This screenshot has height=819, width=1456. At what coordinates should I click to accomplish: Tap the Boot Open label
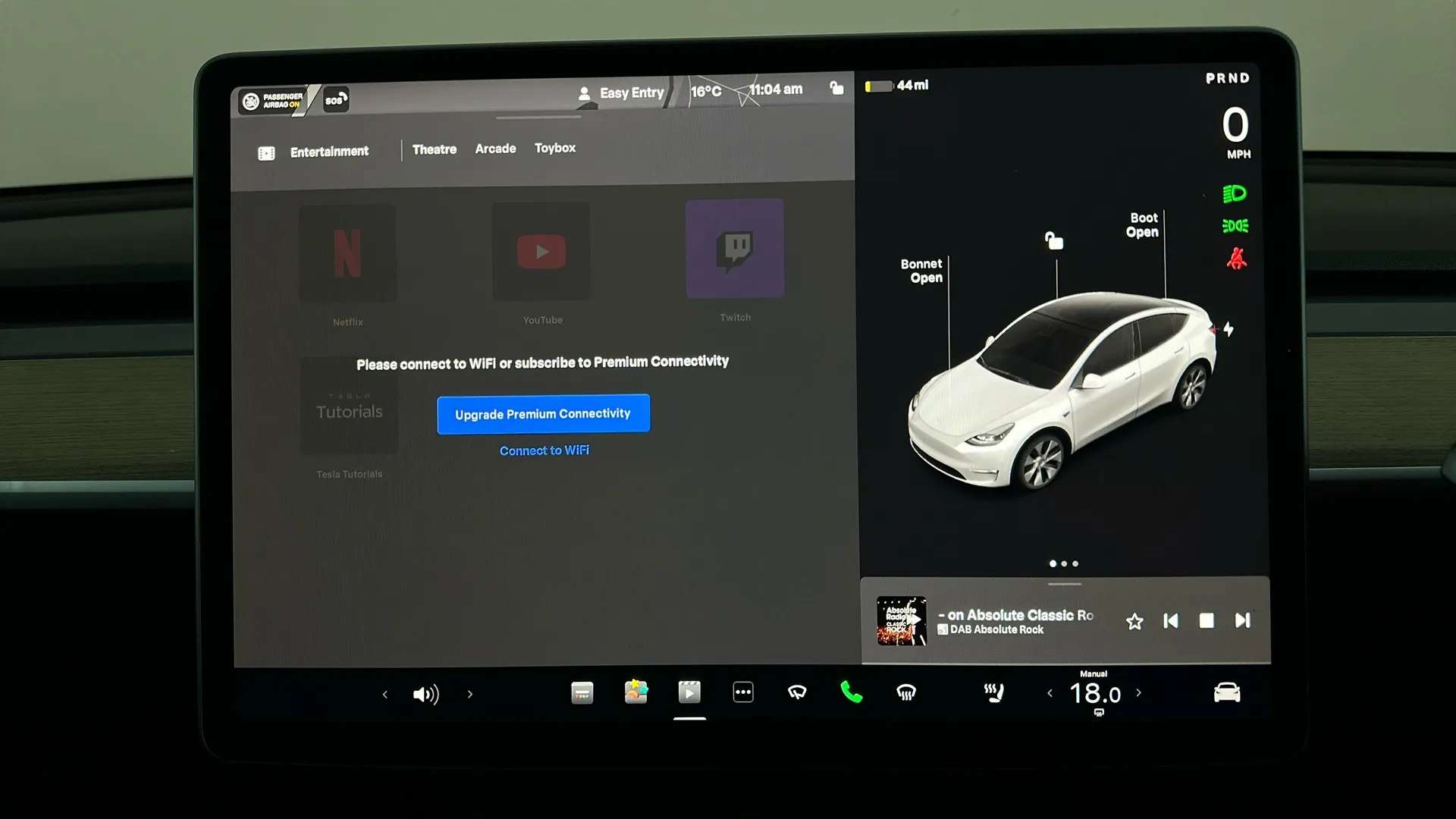[1143, 225]
